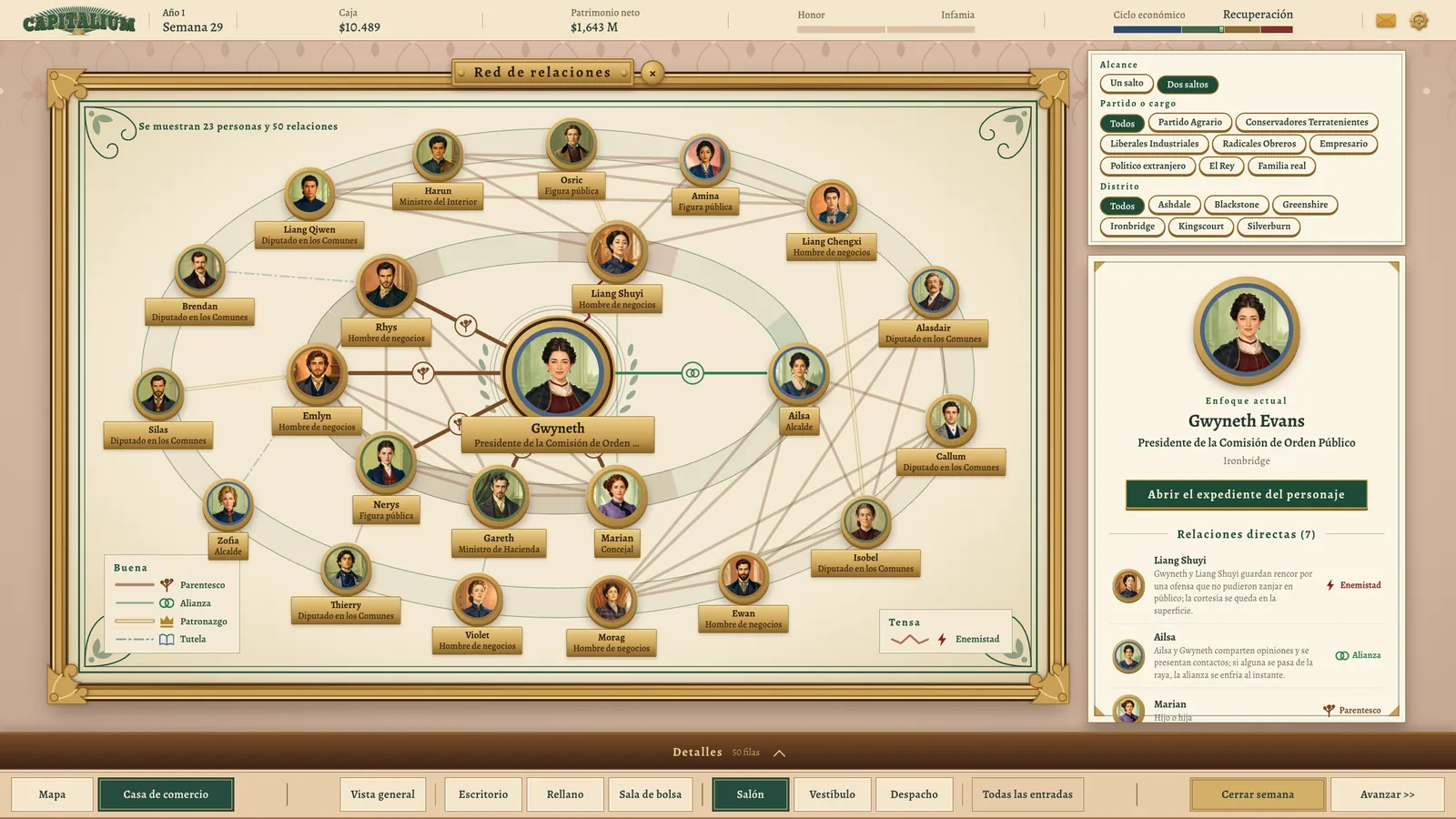Screen dimensions: 1456x819
Task: Filter district to Blackstone
Action: click(x=1237, y=205)
